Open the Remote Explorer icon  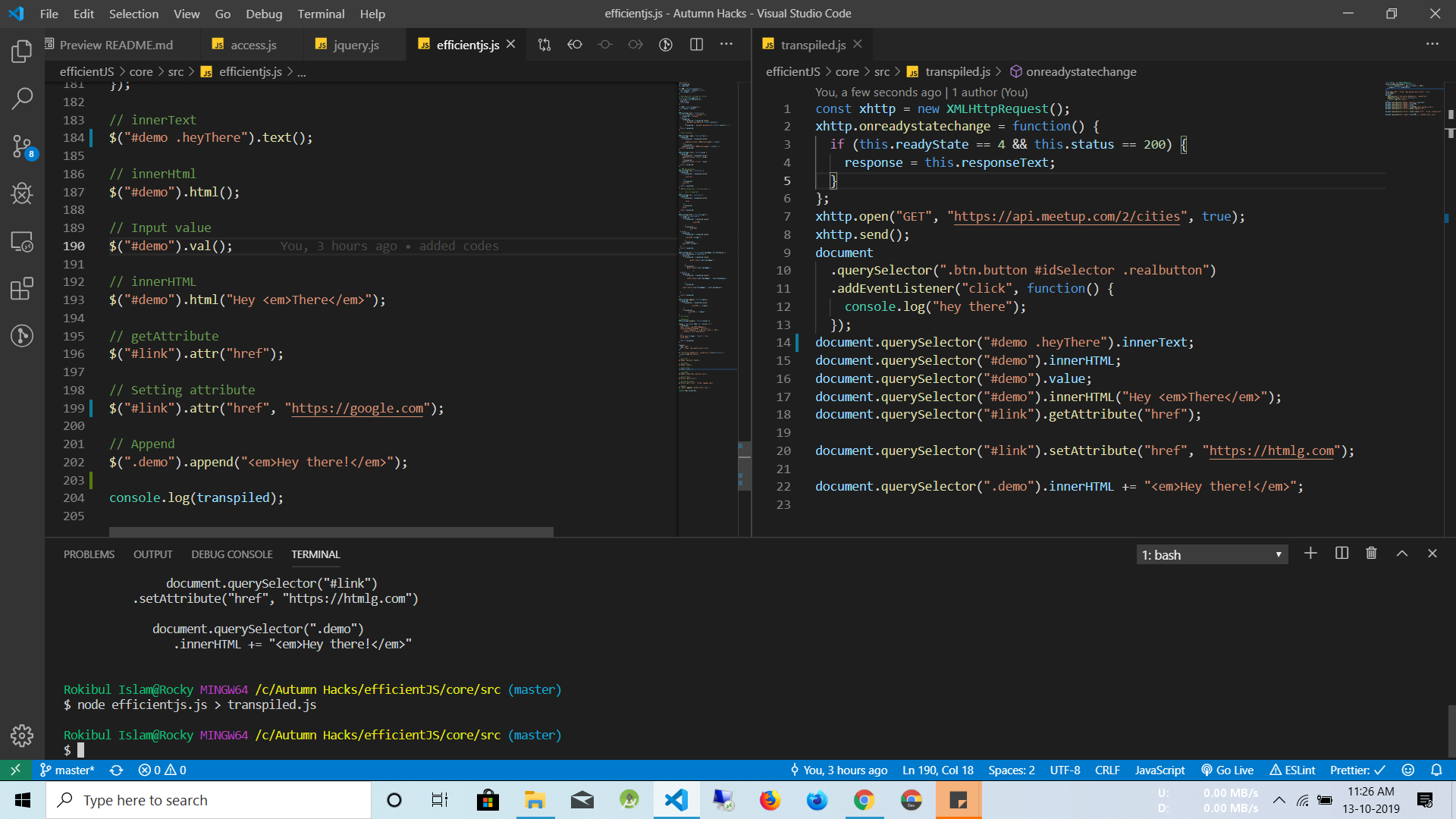[22, 242]
